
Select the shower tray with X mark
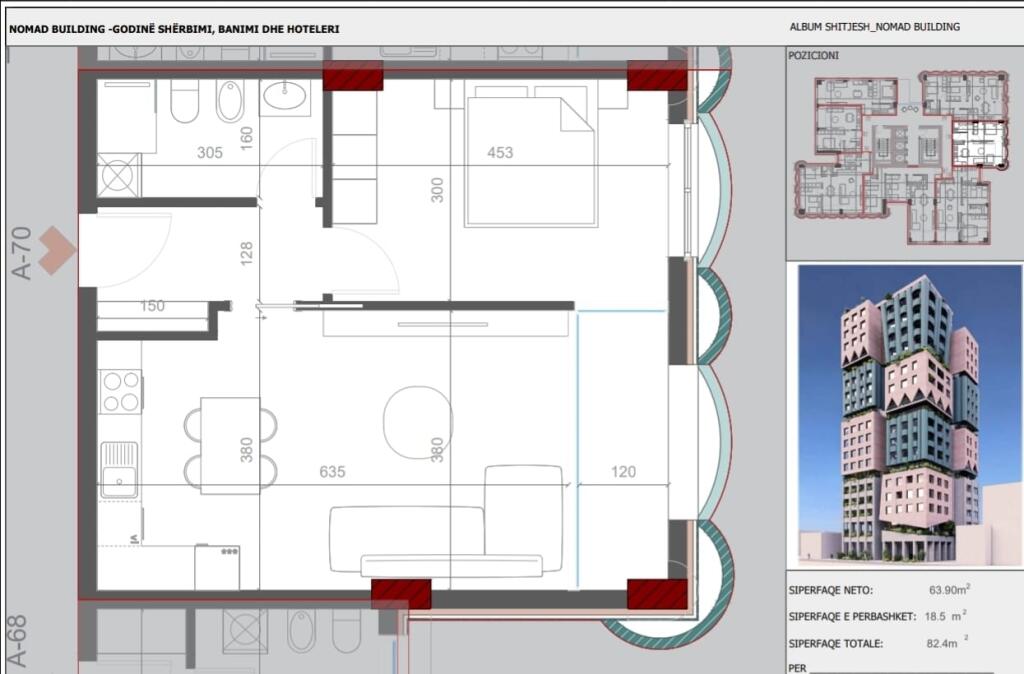[x=119, y=177]
